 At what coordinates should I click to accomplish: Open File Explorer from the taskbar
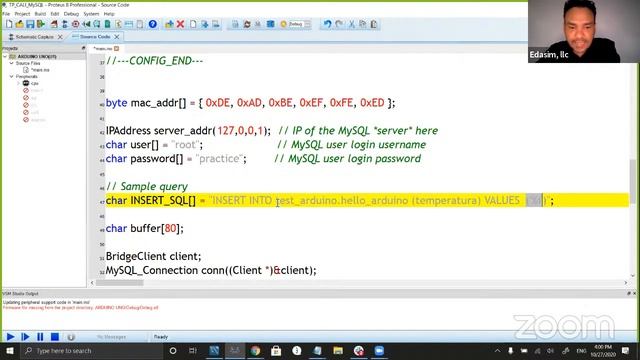338,351
